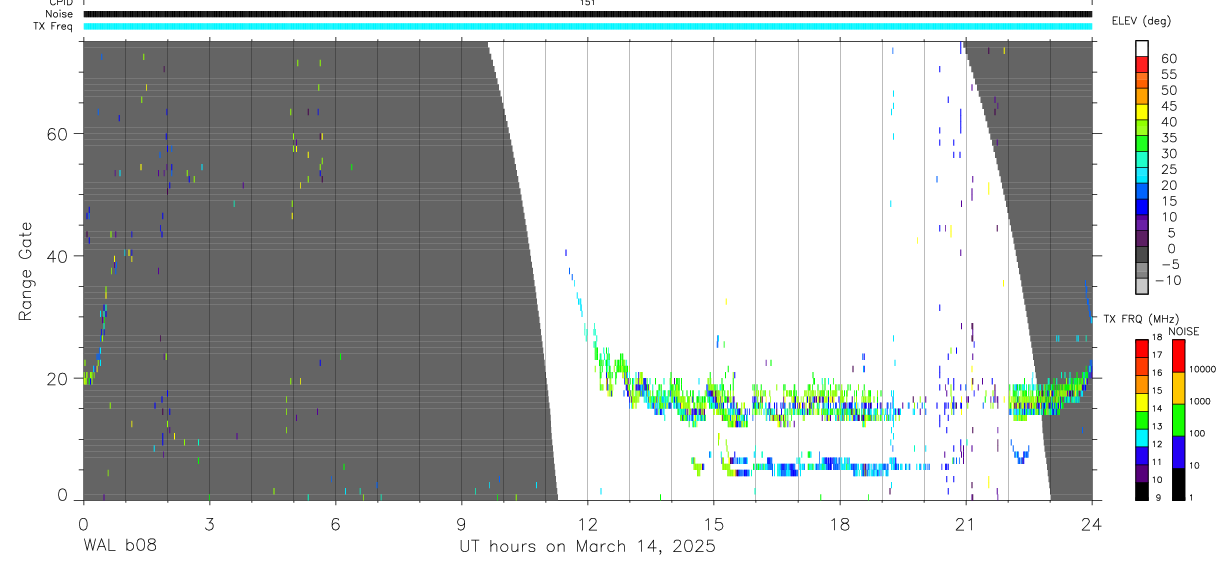Click the '15' hour tick on x-axis
The height and width of the screenshot is (567, 1228).
pos(713,523)
